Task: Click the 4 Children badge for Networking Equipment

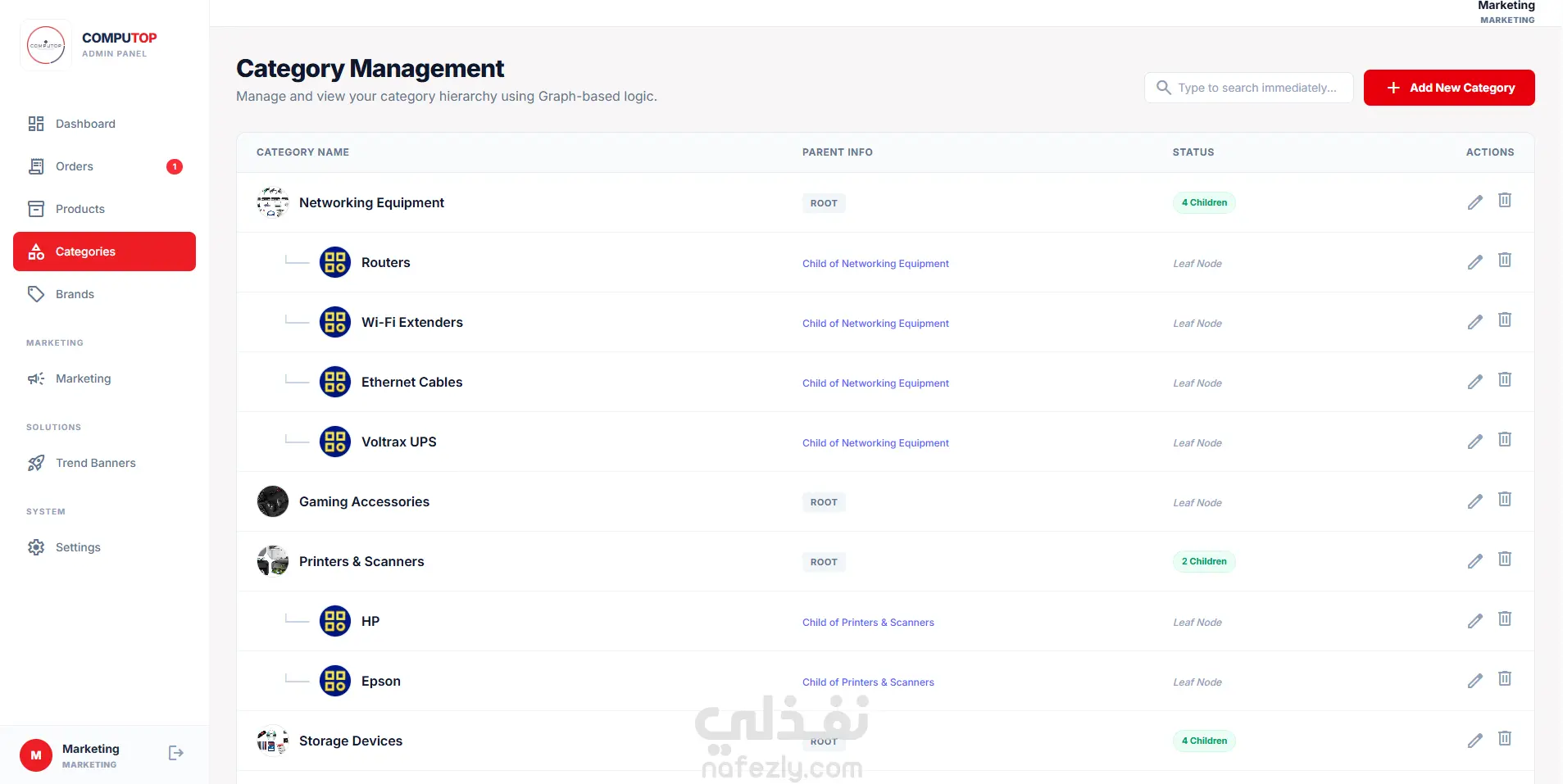Action: [1204, 202]
